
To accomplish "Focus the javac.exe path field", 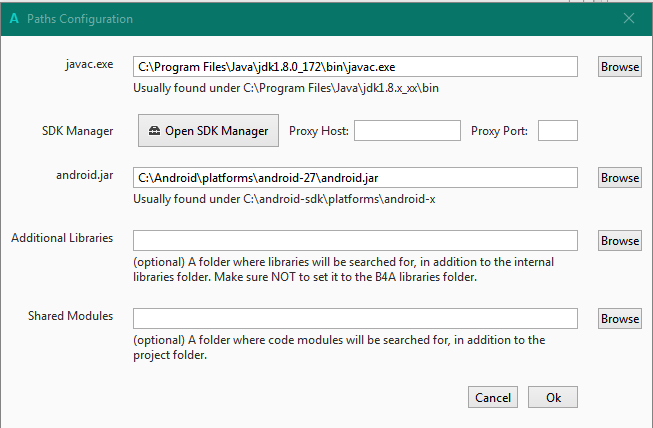I will [355, 67].
